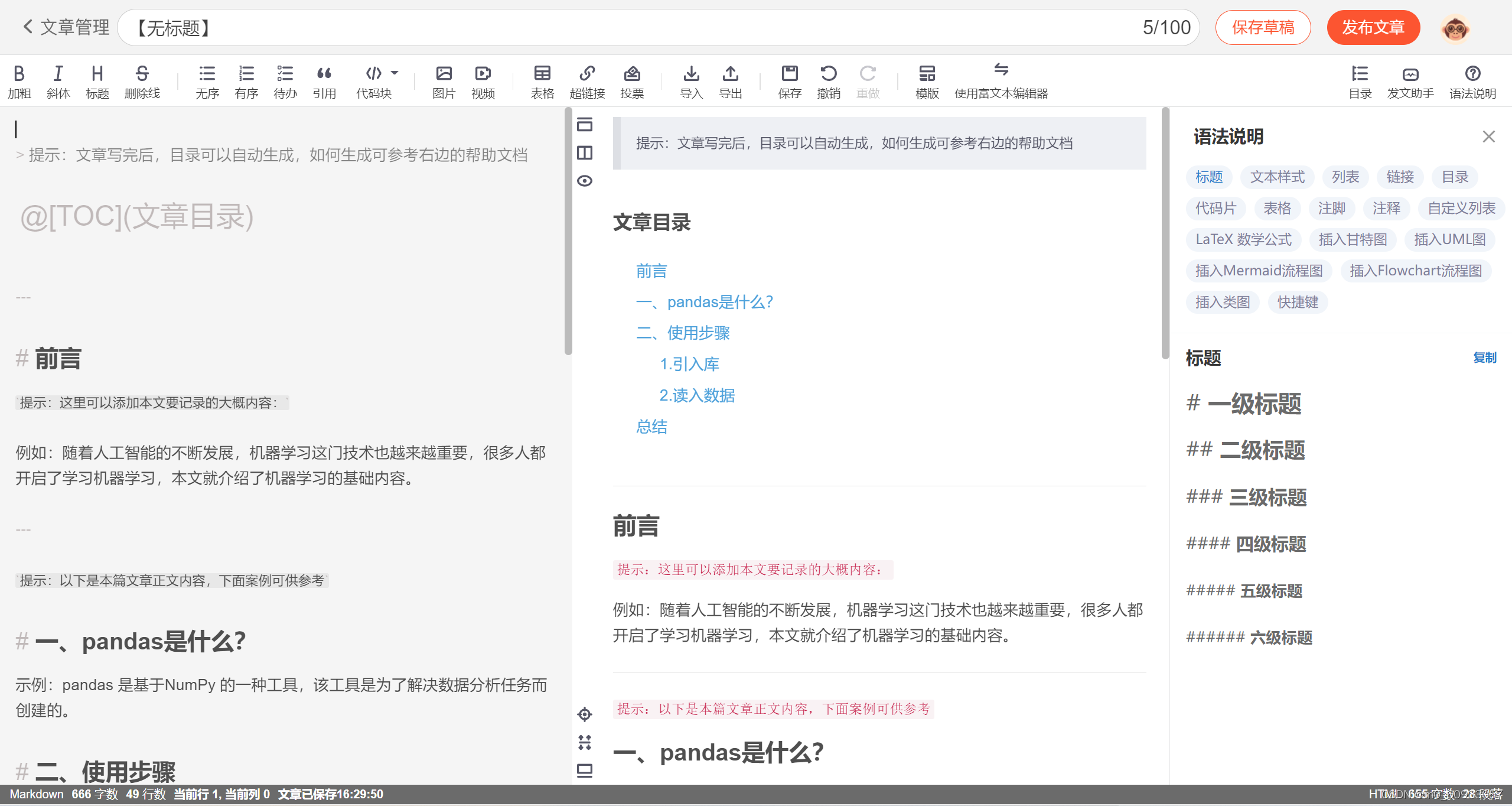Image resolution: width=1512 pixels, height=806 pixels.
Task: Select the 标题 syntax tab
Action: [x=1209, y=177]
